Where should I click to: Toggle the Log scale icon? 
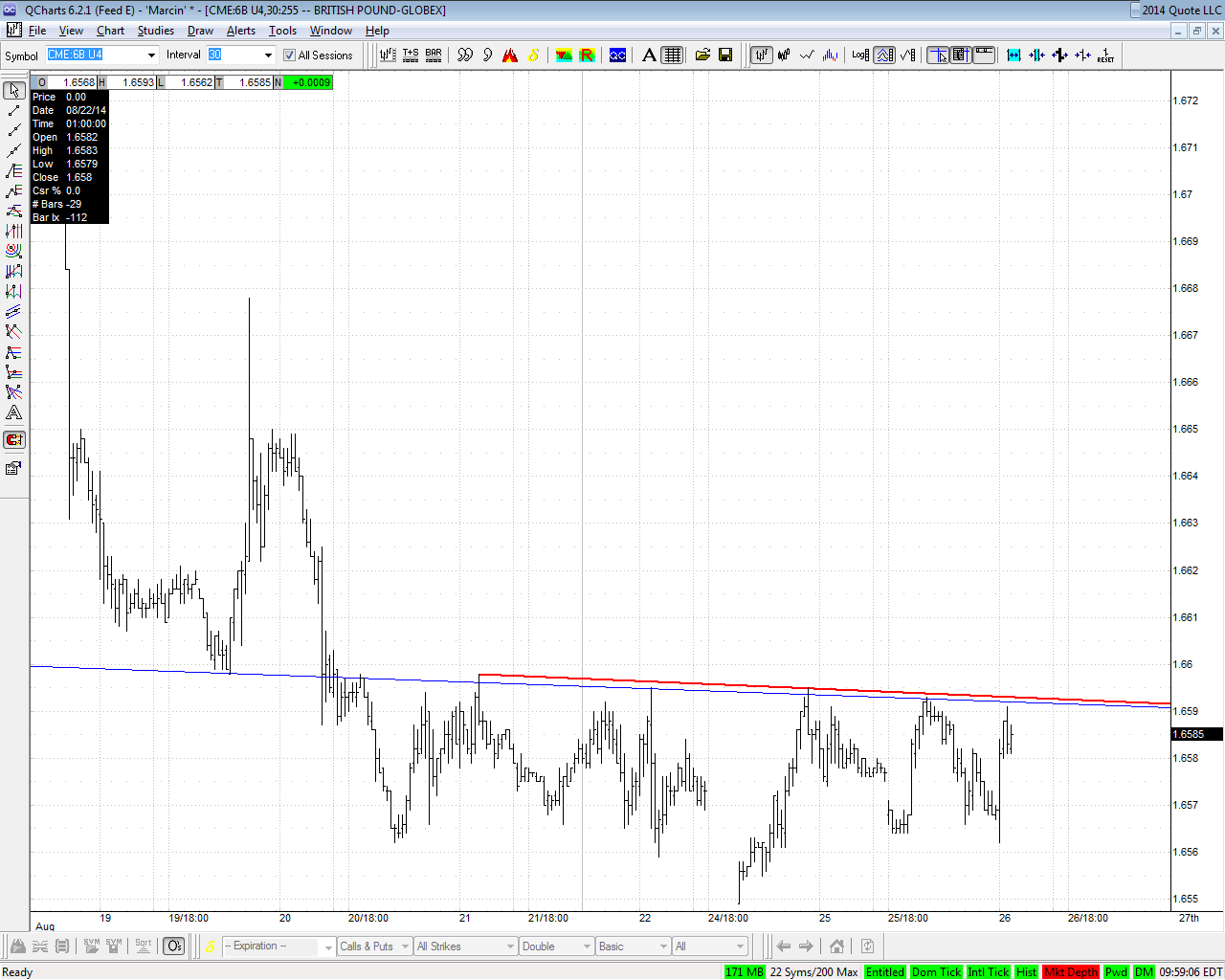point(860,56)
